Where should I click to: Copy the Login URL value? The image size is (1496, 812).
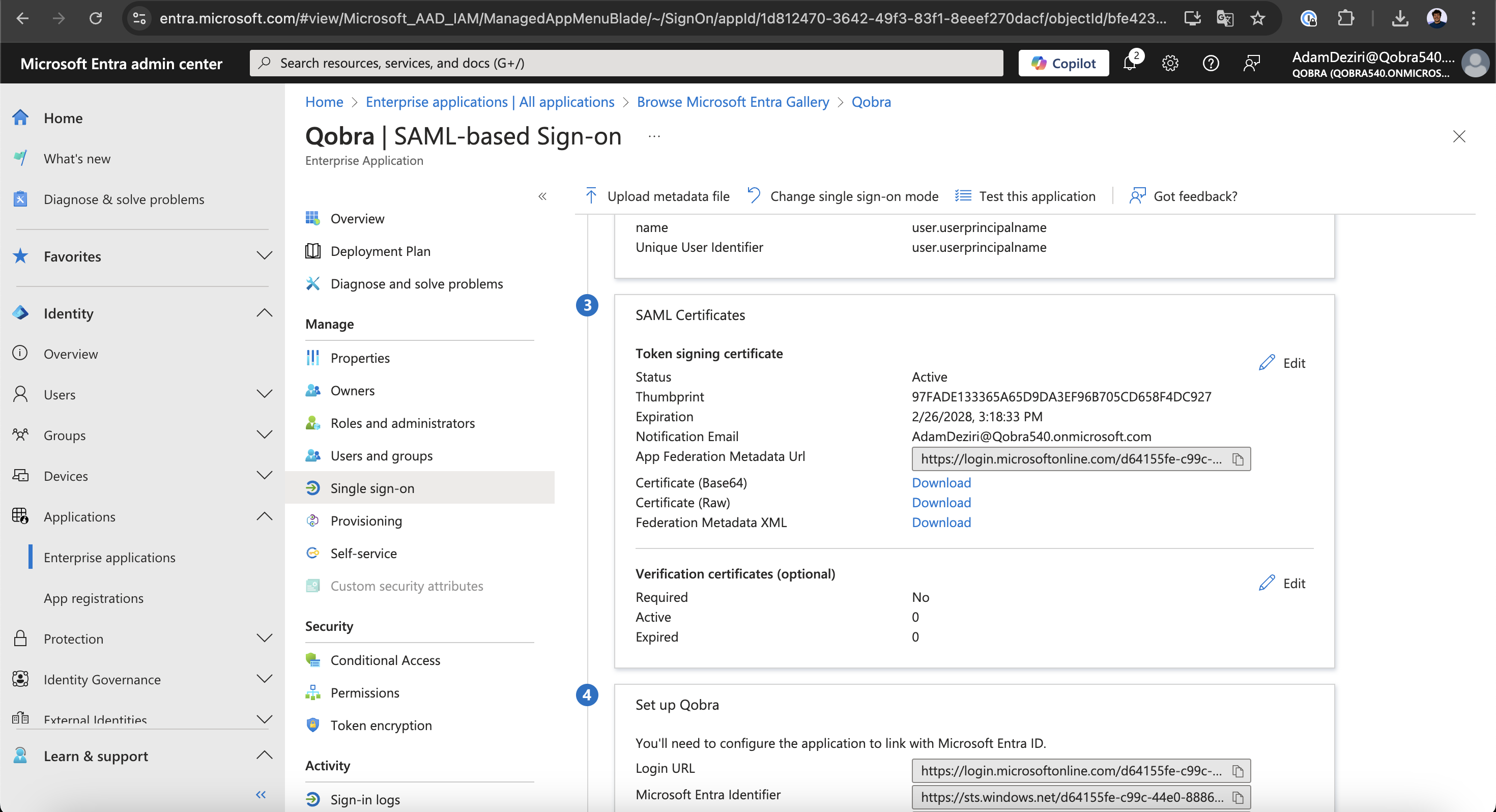pos(1238,771)
